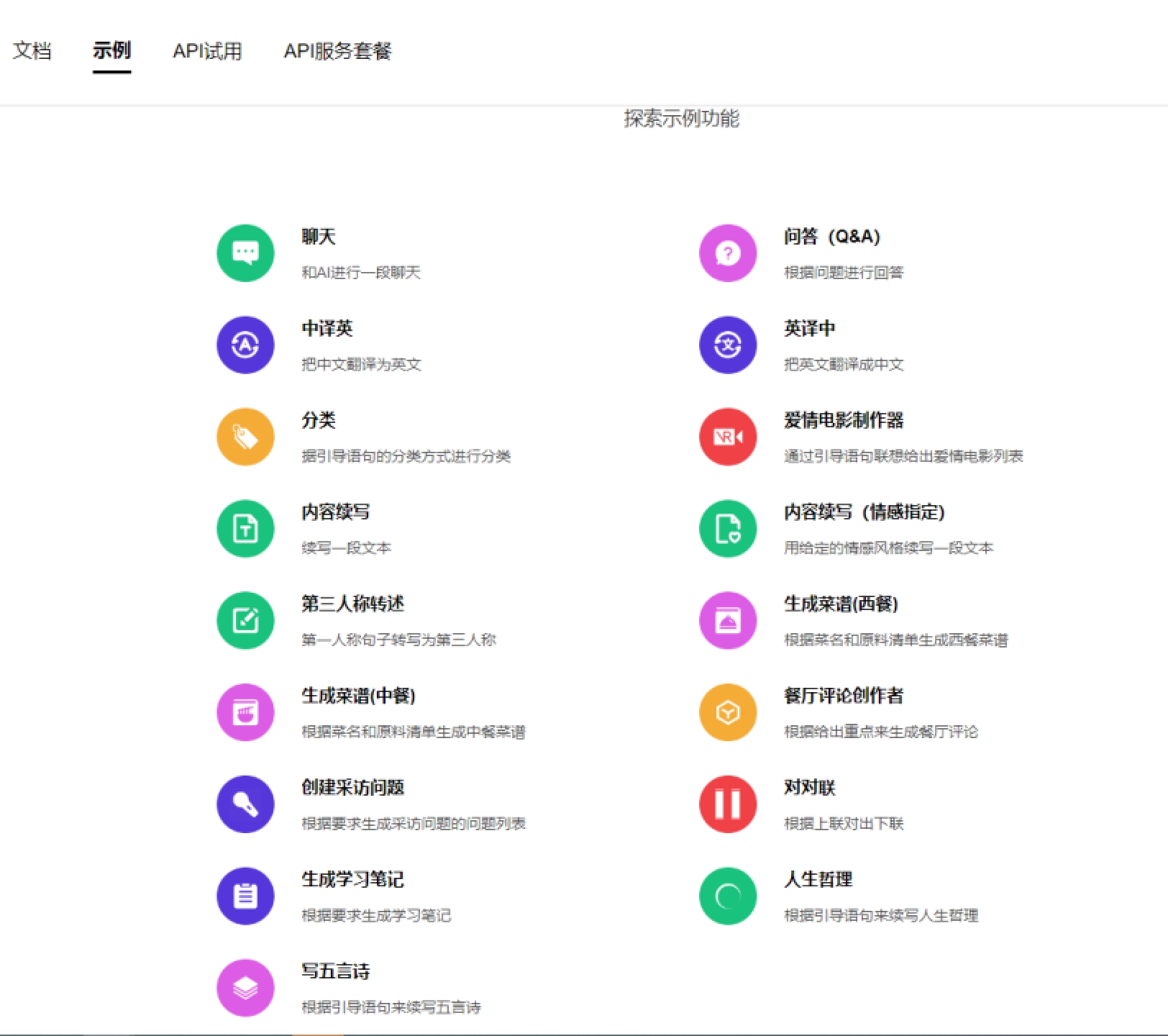Click the description 用给定的情感风格续写一段文本

coord(889,548)
